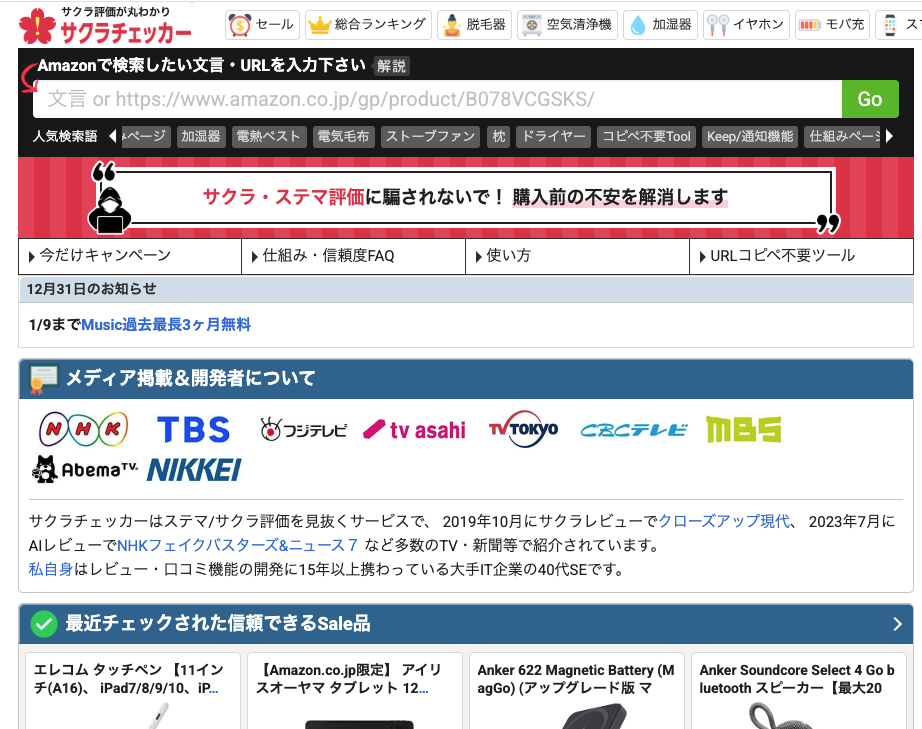This screenshot has height=729, width=922.
Task: Expand the 最近チェックされた信頼できるSale品 chevron
Action: click(897, 624)
